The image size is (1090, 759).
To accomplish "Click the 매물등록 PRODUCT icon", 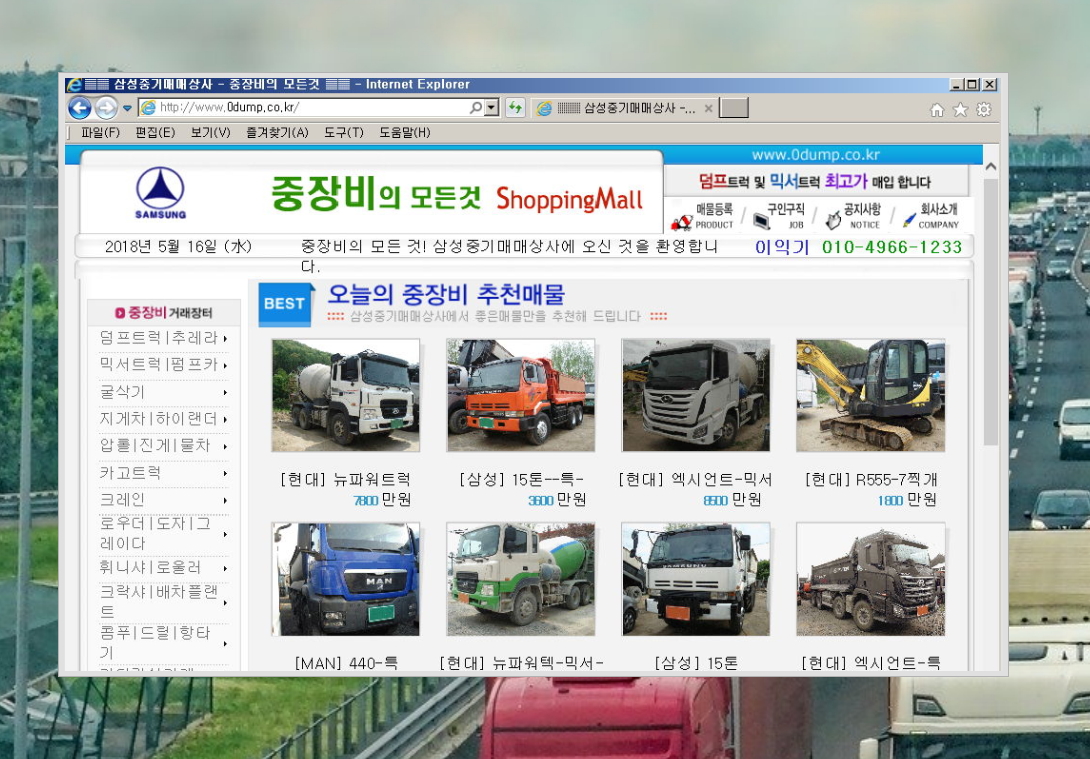I will (702, 216).
